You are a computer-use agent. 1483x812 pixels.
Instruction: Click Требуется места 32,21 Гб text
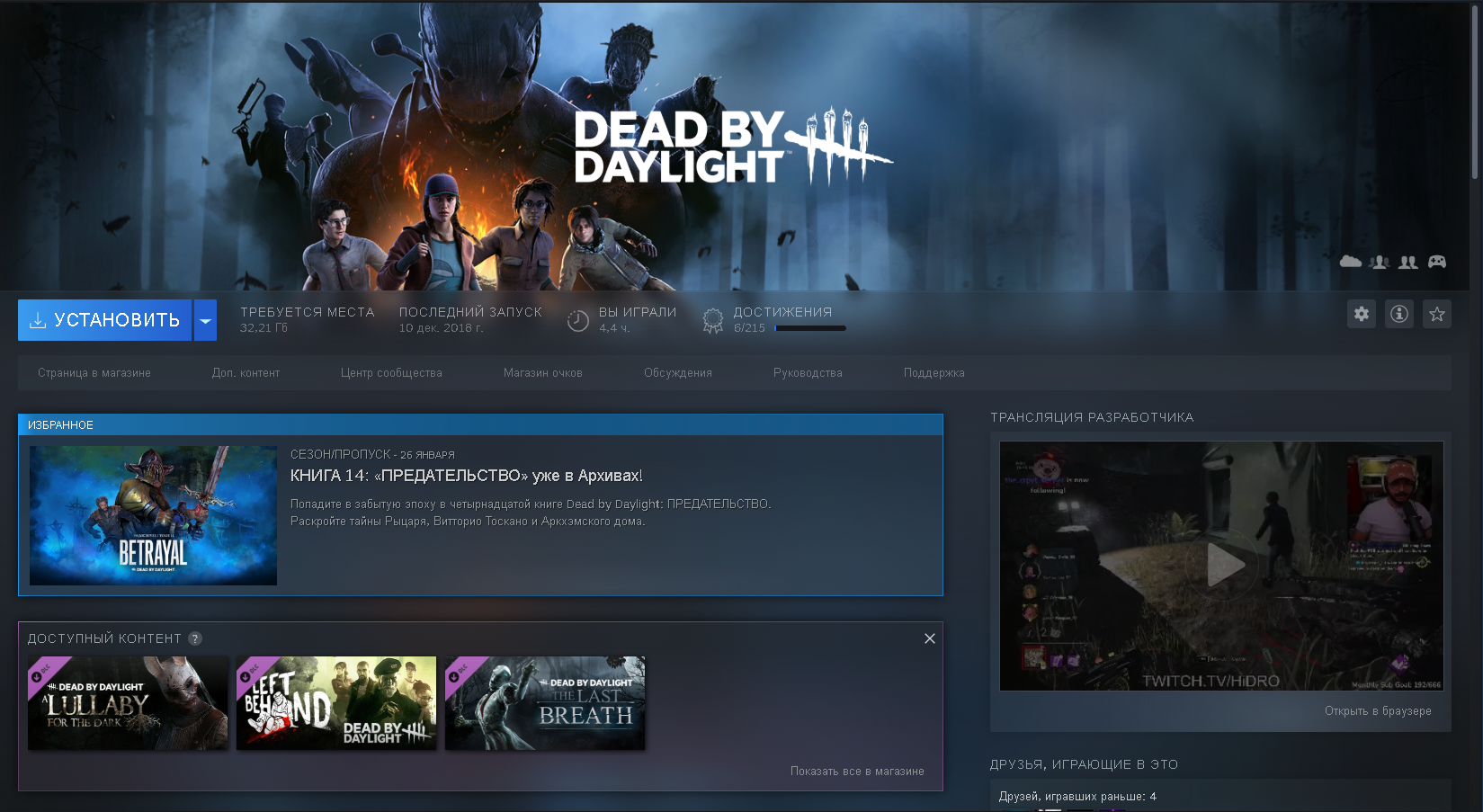308,319
